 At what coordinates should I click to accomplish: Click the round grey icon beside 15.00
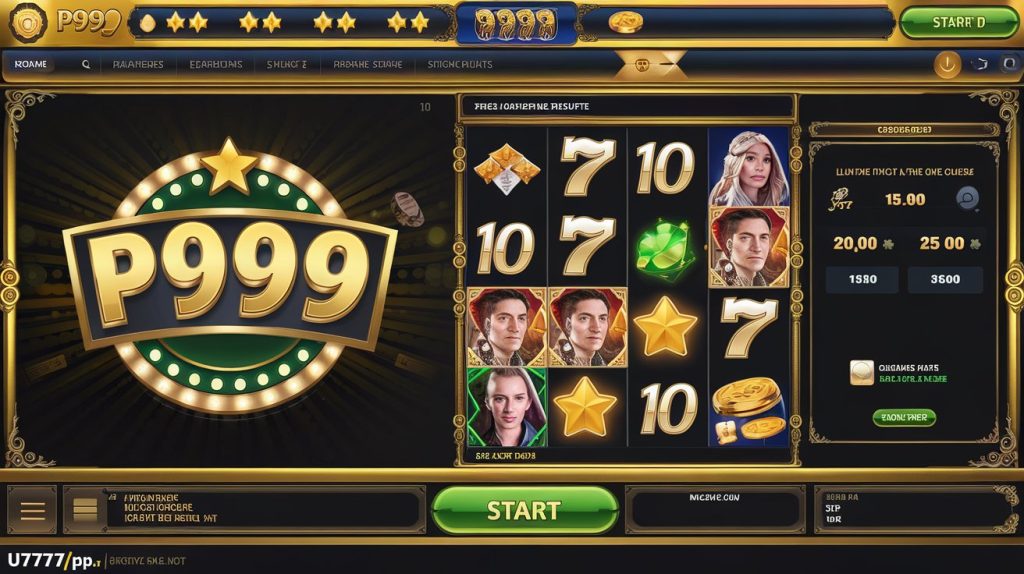click(967, 198)
